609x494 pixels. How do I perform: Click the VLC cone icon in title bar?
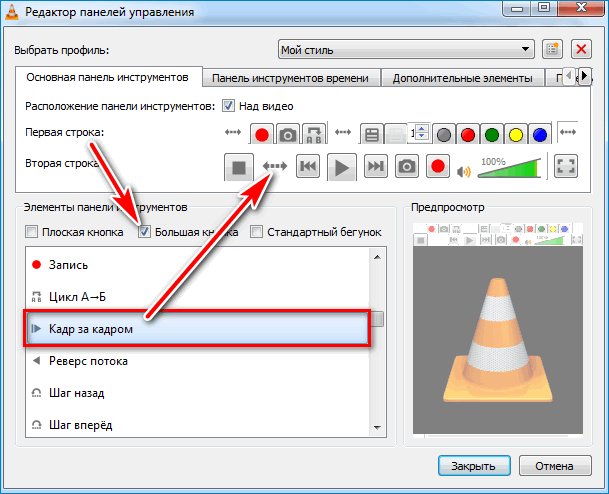tap(12, 11)
